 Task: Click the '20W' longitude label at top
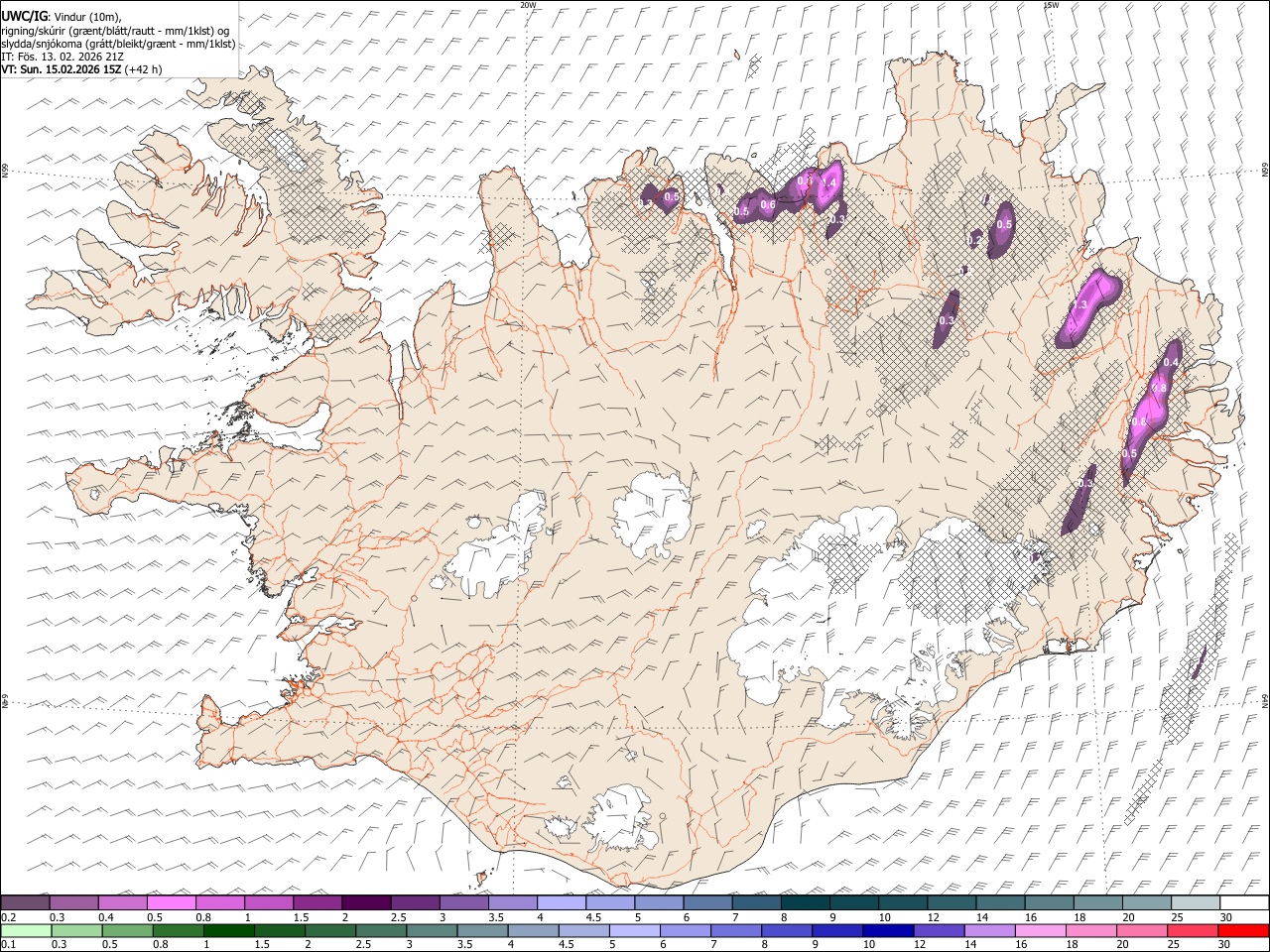(528, 5)
